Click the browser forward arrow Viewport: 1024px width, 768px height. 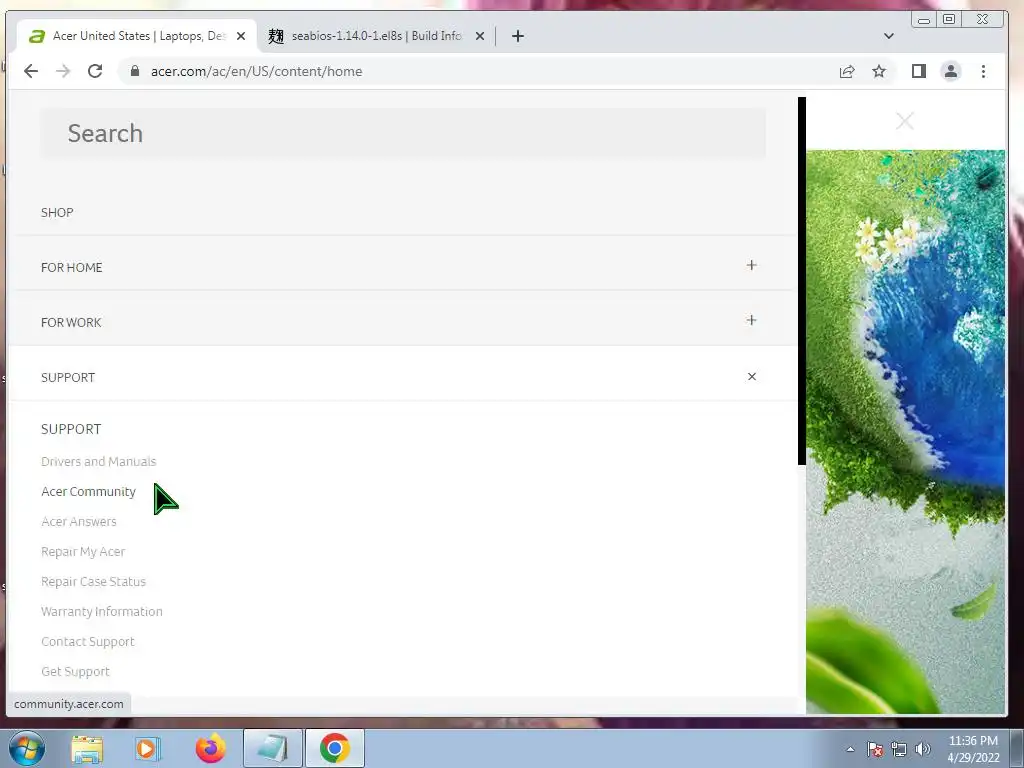[x=63, y=71]
